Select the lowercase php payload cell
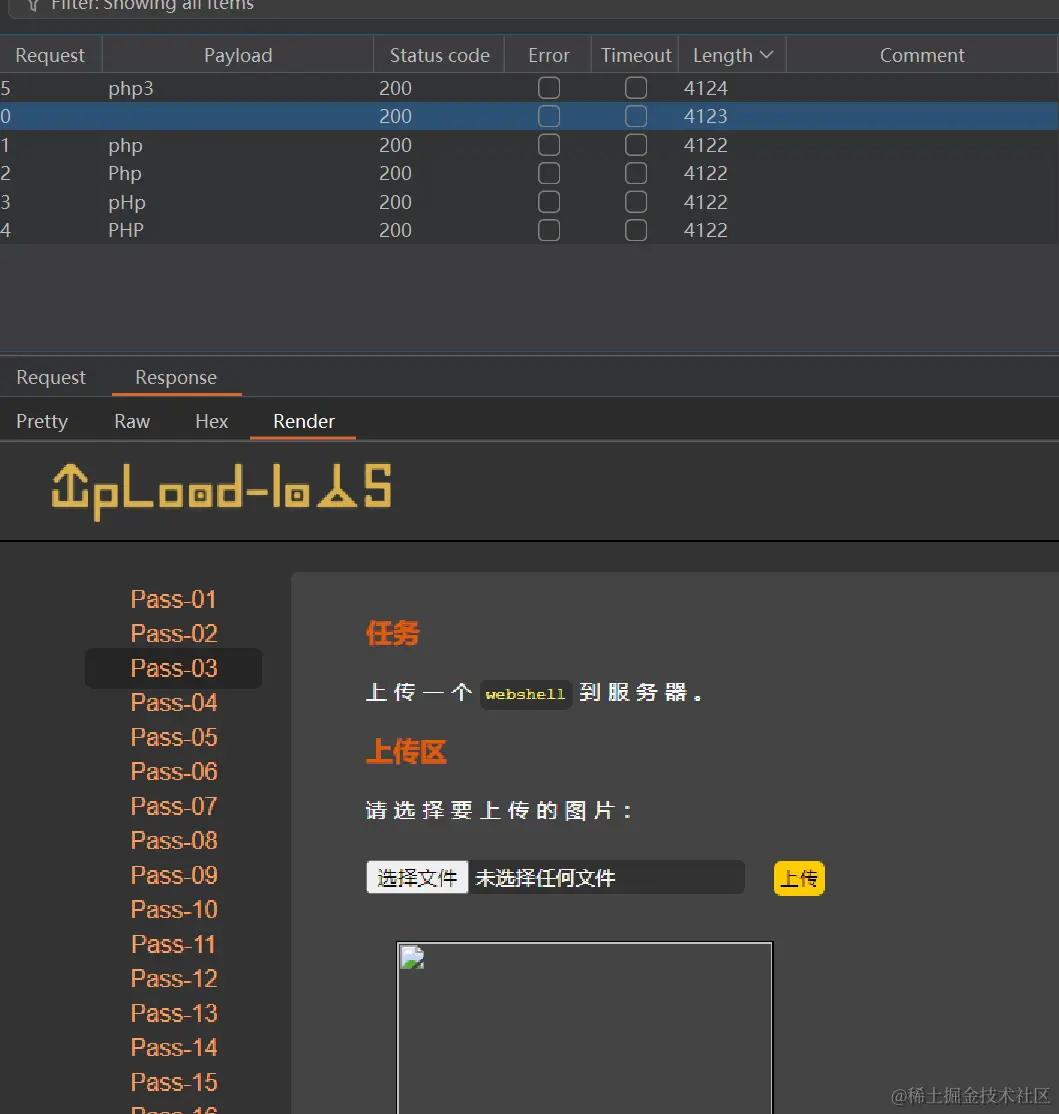 coord(125,145)
